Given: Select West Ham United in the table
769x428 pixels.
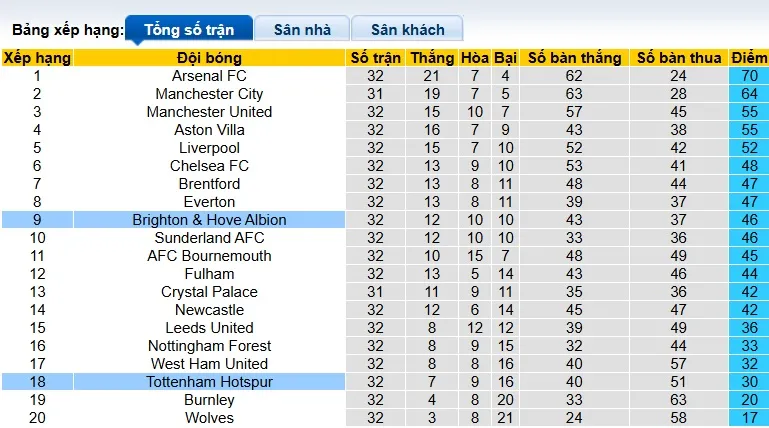Looking at the screenshot, I should click(209, 364).
